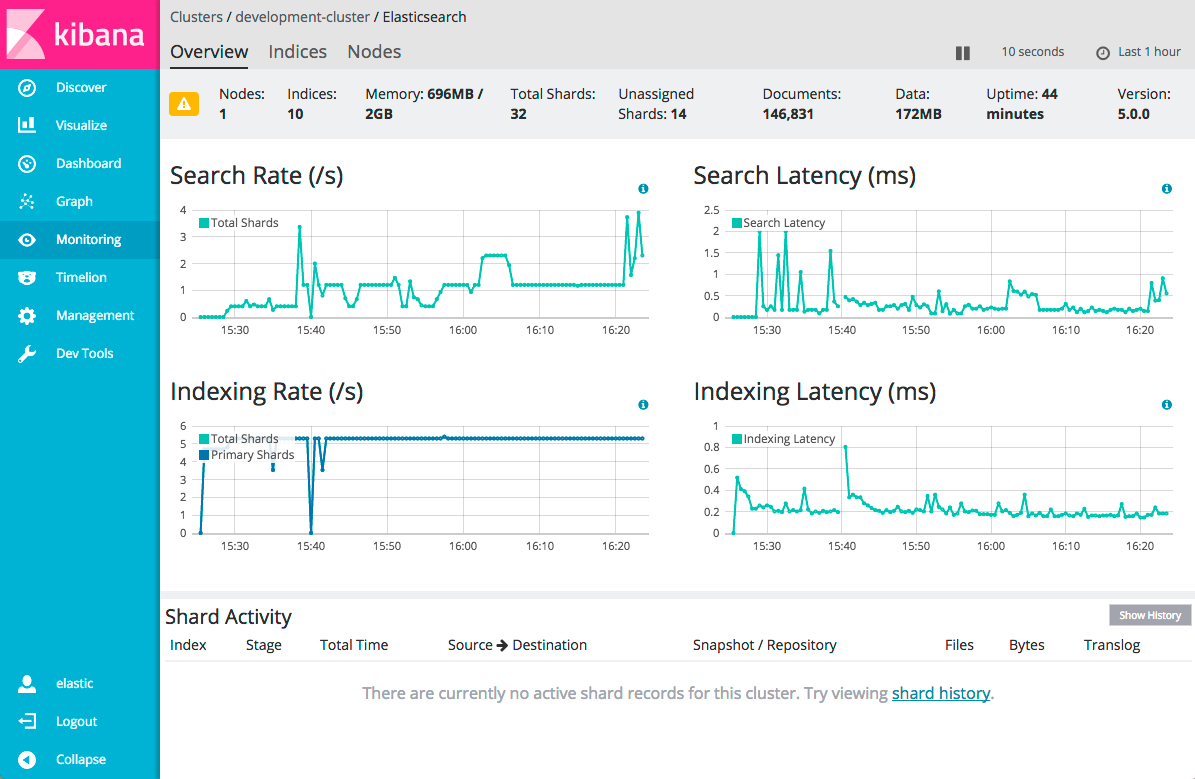Switch to the Nodes tab
Image resolution: width=1195 pixels, height=779 pixels.
[374, 52]
